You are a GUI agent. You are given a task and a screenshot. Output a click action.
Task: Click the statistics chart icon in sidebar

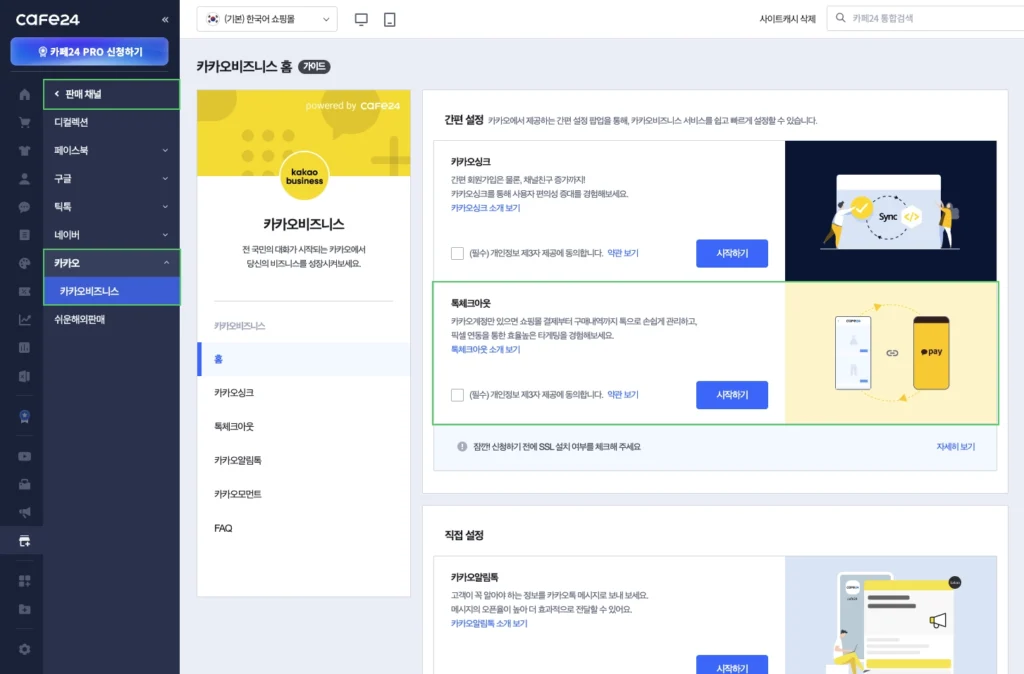coord(24,320)
